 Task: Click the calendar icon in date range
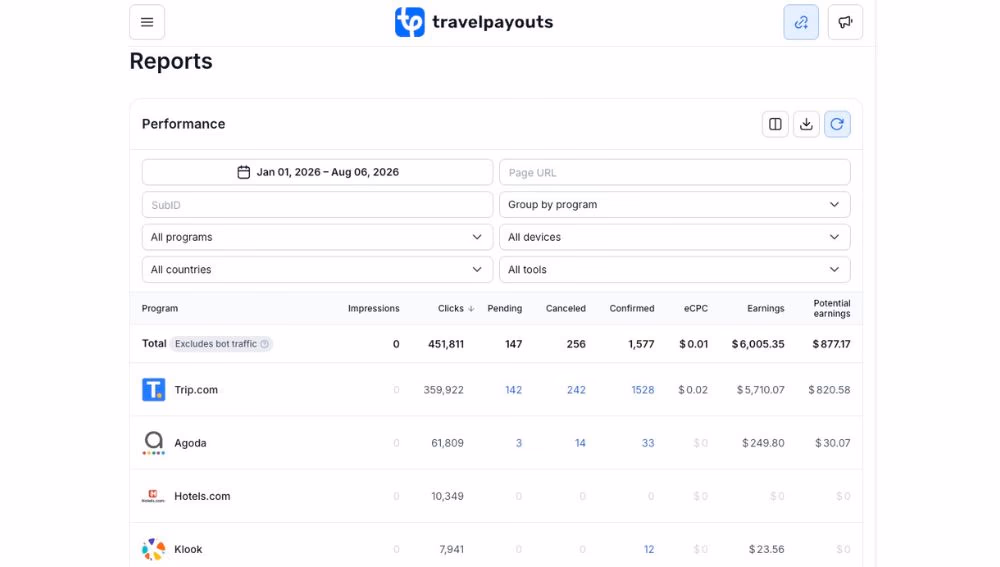(x=244, y=172)
